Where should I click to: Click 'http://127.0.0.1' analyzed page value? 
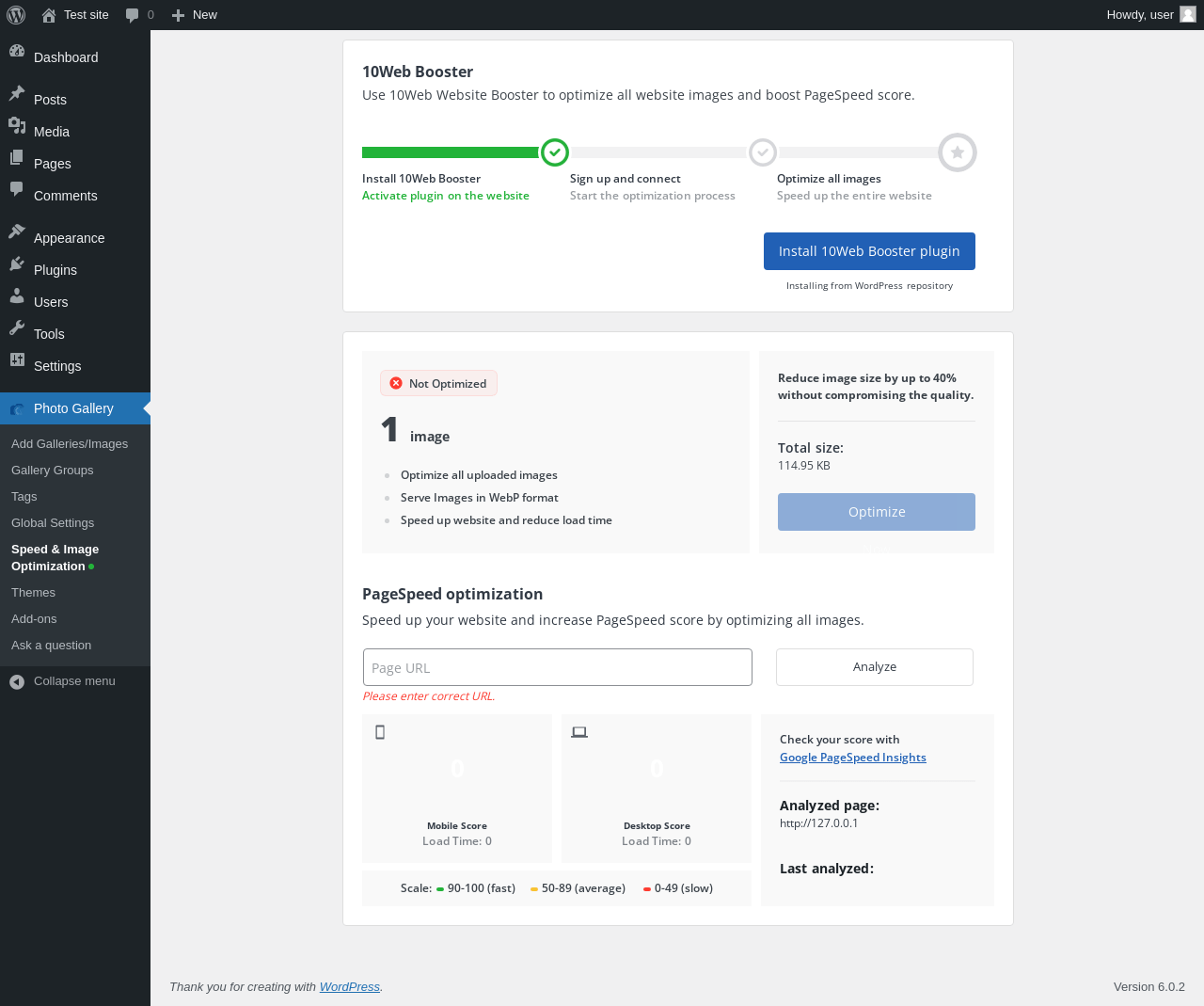pyautogui.click(x=819, y=823)
